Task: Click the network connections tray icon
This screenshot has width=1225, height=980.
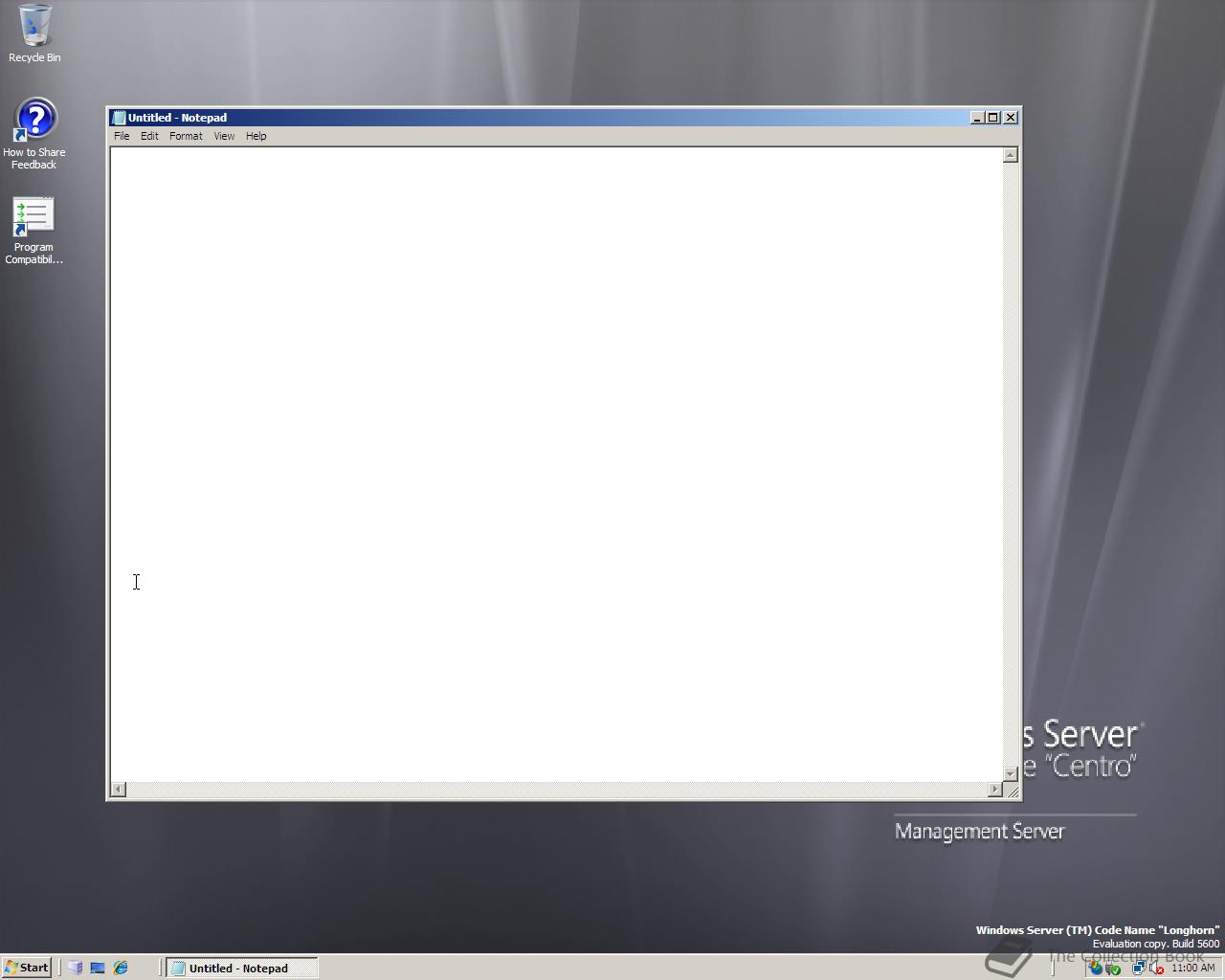Action: click(1139, 968)
